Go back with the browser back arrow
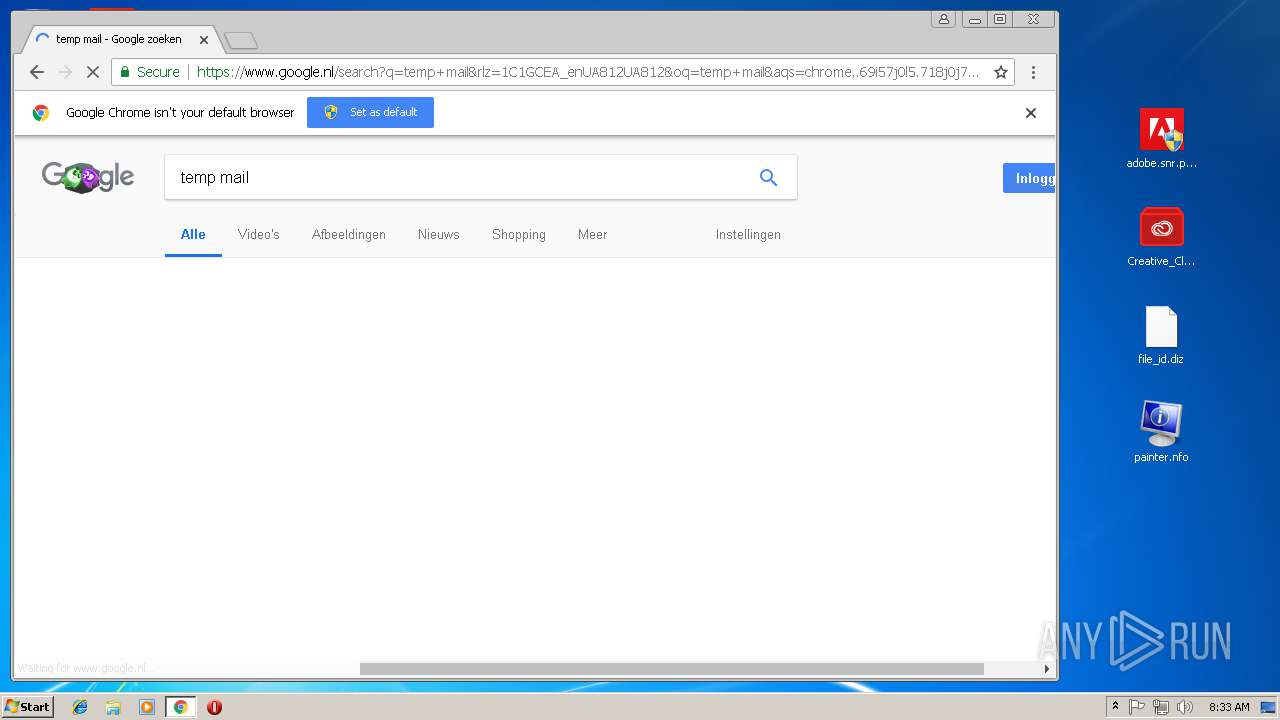The width and height of the screenshot is (1280, 720). 37,72
